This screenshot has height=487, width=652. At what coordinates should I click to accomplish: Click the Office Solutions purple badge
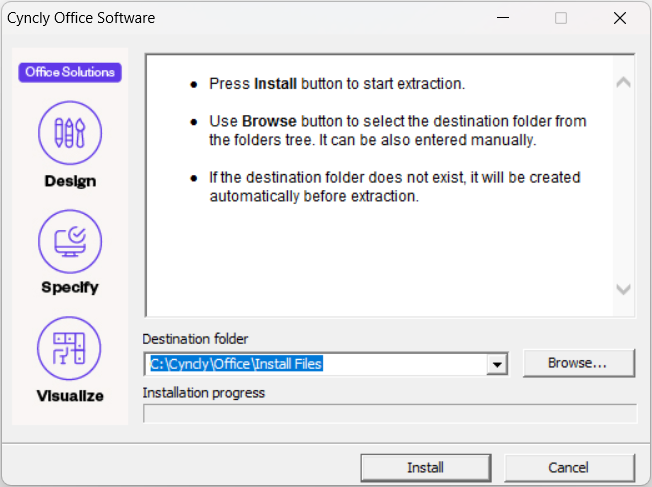[70, 72]
